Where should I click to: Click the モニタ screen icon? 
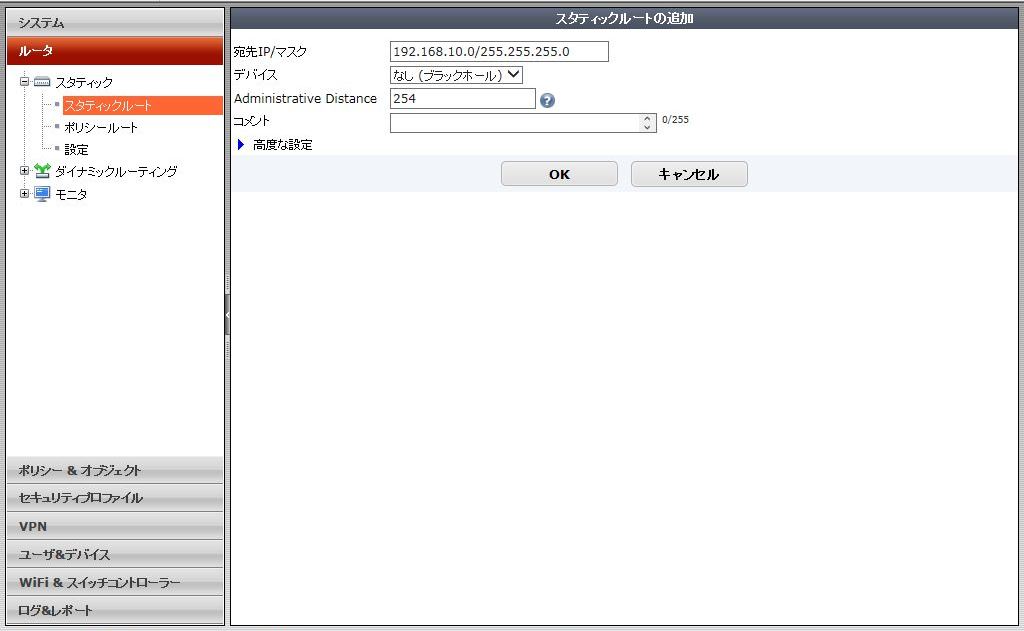pos(42,194)
